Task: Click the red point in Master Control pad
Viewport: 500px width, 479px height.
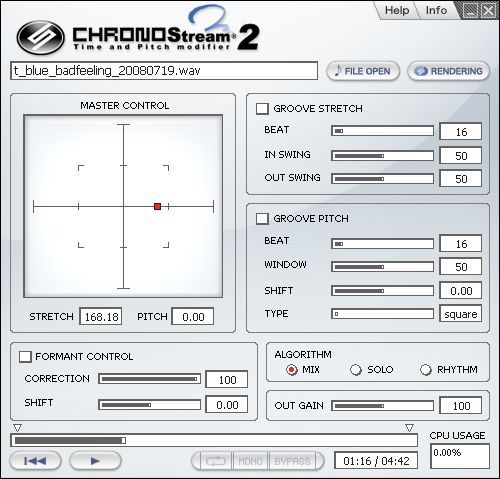Action: point(157,206)
